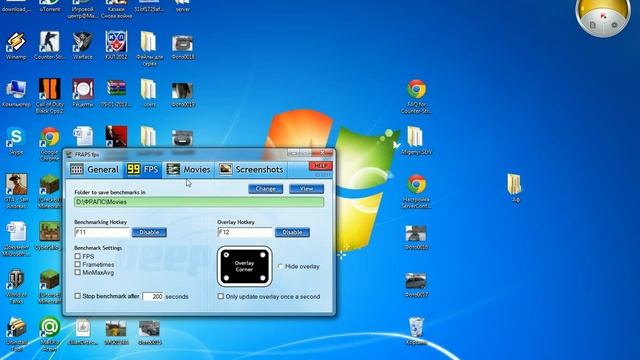Select the Hide overlay radio option
Viewport: 640px width, 360px height.
tap(280, 267)
